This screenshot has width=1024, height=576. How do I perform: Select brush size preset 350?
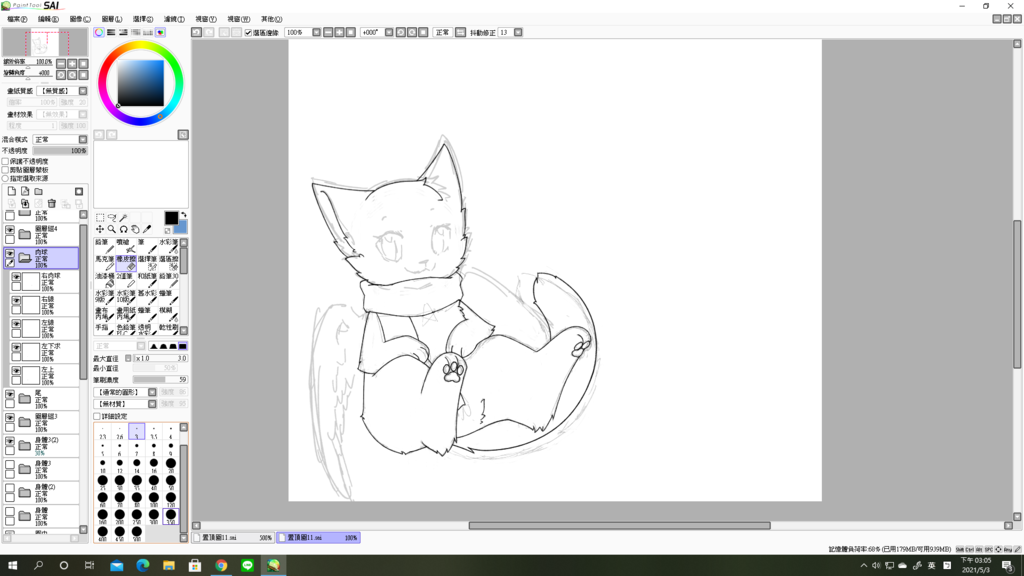click(x=170, y=517)
